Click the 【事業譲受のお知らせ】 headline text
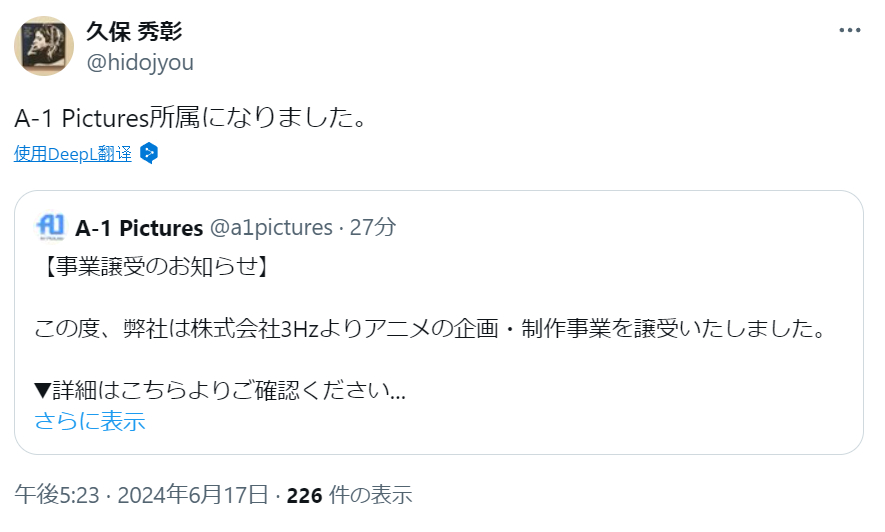Screen dimensions: 885x532 [151, 268]
